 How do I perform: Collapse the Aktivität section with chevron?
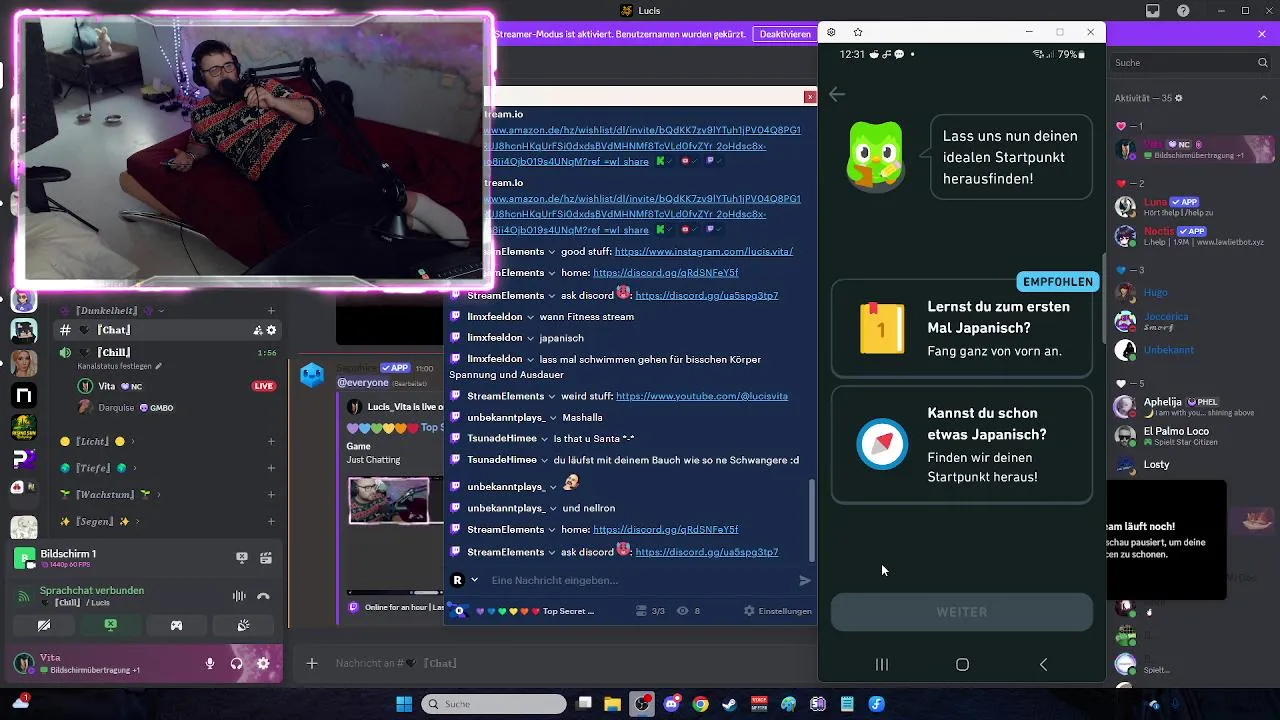click(1263, 98)
